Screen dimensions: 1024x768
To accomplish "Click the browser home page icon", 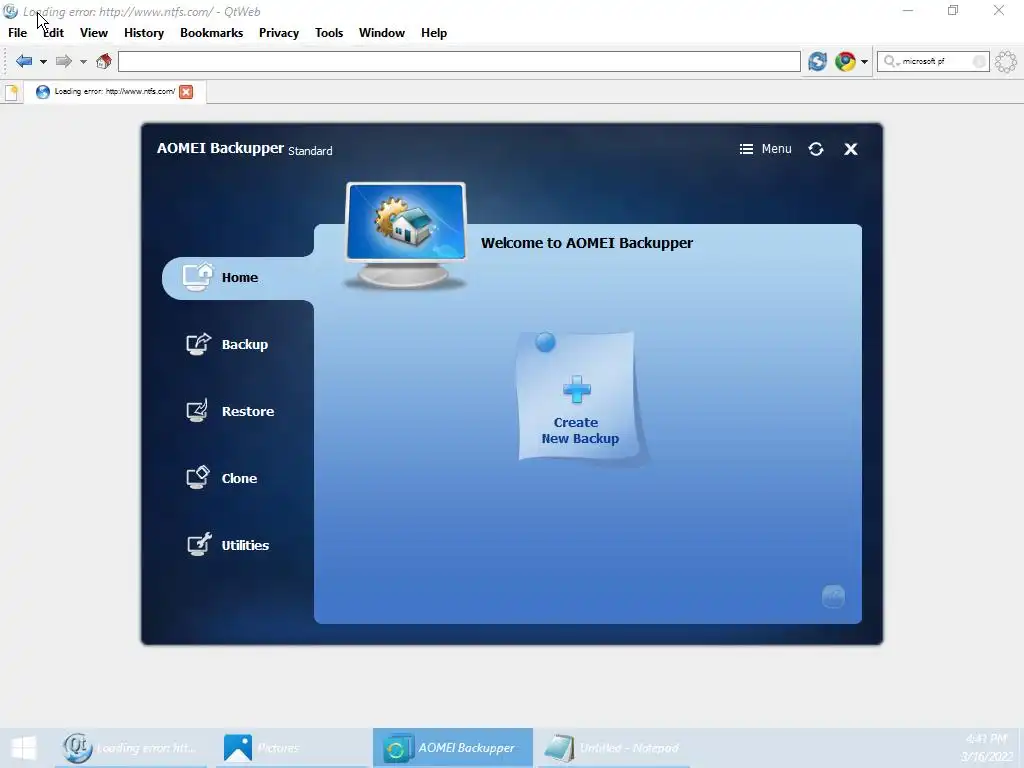I will click(x=104, y=61).
